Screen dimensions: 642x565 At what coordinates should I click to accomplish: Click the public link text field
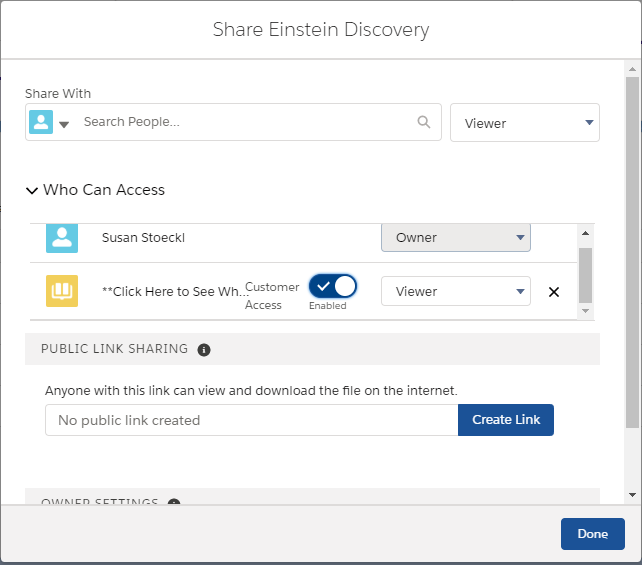click(x=251, y=420)
